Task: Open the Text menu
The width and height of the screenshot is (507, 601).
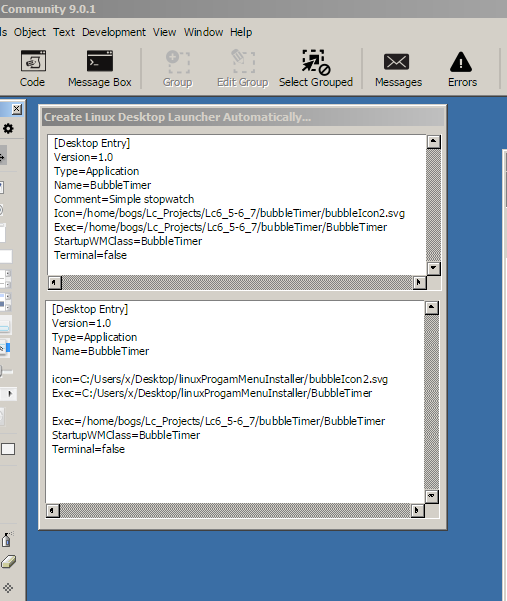Action: coord(64,32)
